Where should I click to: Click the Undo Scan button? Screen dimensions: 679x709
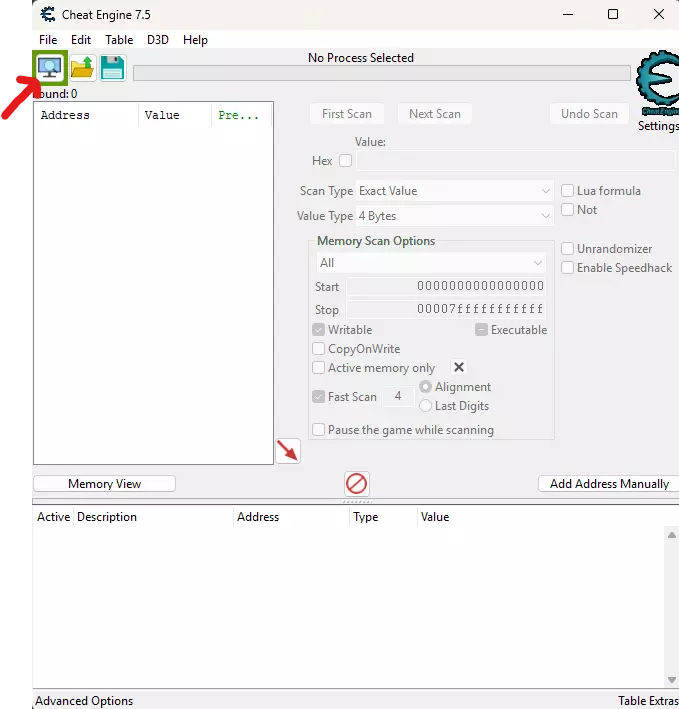pos(589,114)
